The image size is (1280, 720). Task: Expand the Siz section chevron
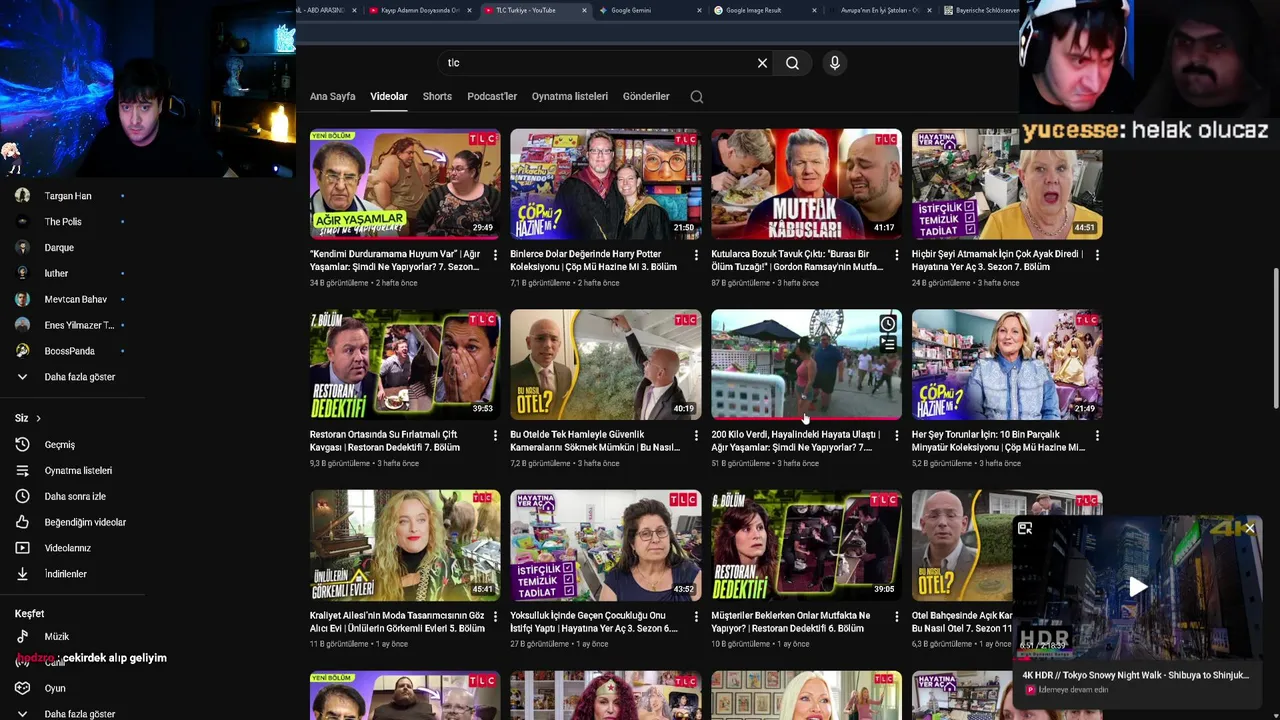pos(38,418)
